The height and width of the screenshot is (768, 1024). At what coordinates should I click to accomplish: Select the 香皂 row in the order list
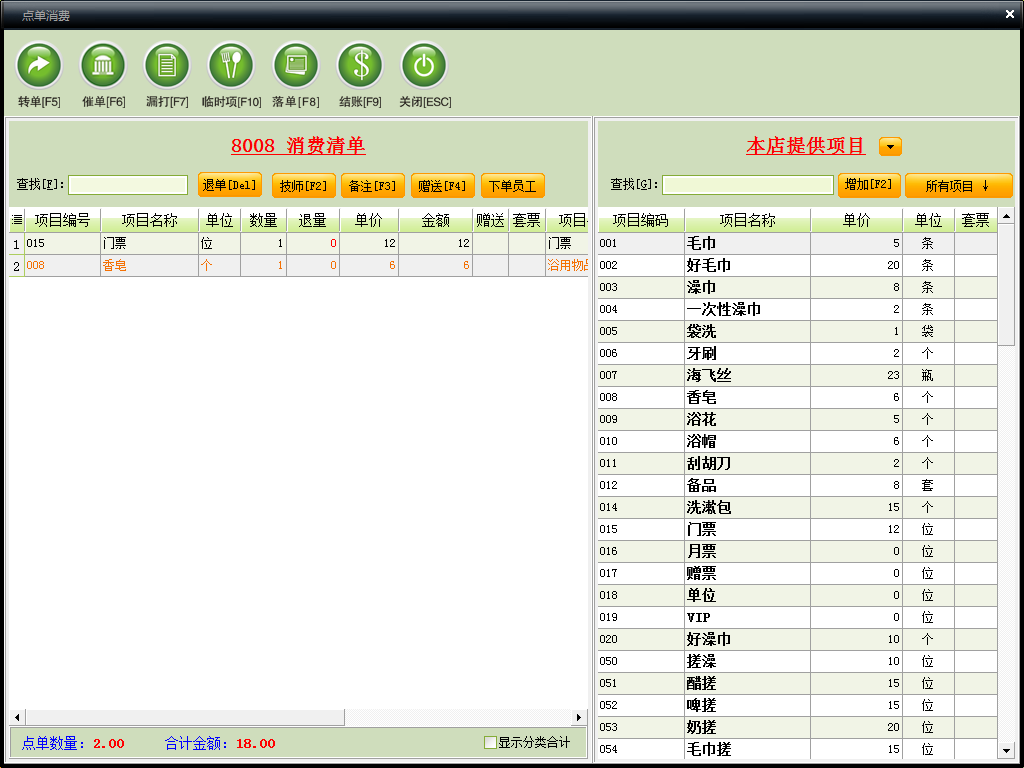[x=298, y=265]
